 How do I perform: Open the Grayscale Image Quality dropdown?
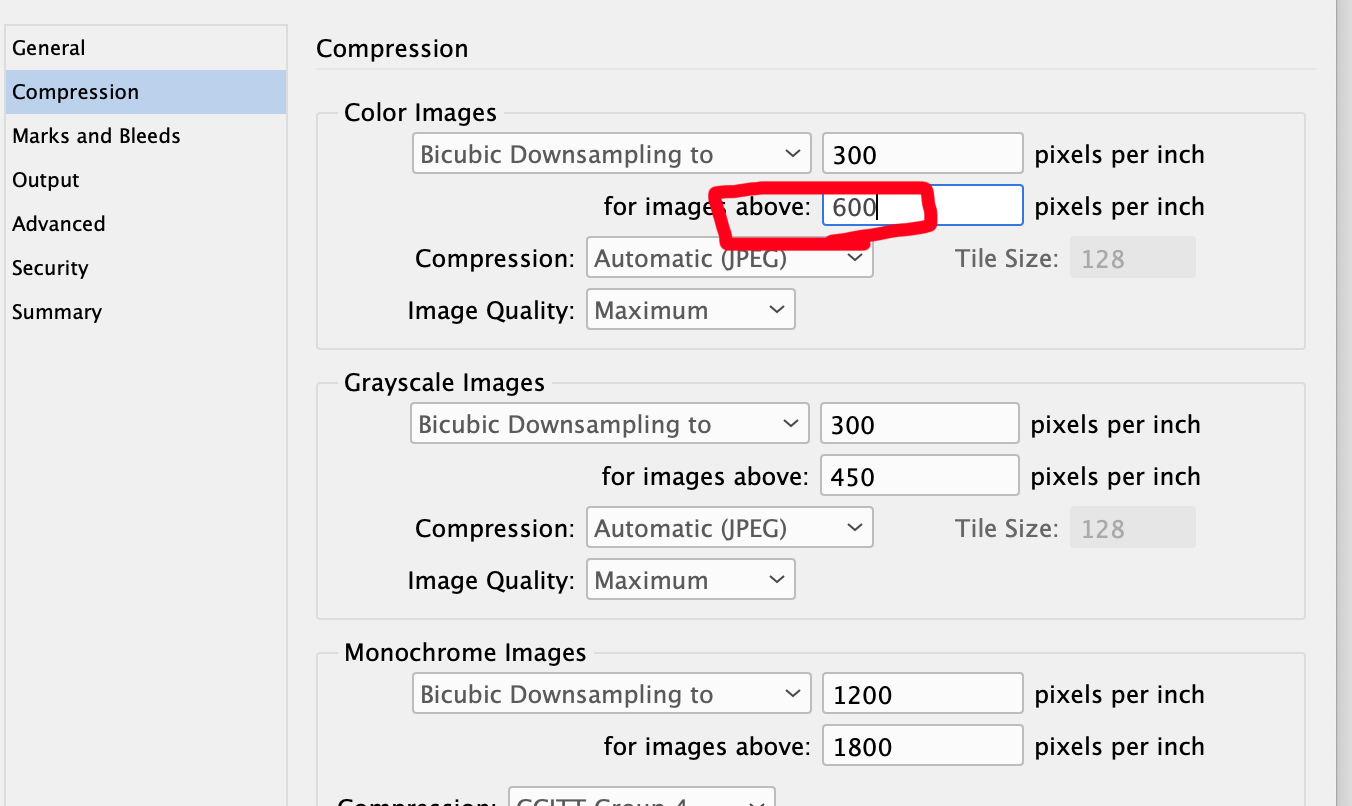(690, 579)
